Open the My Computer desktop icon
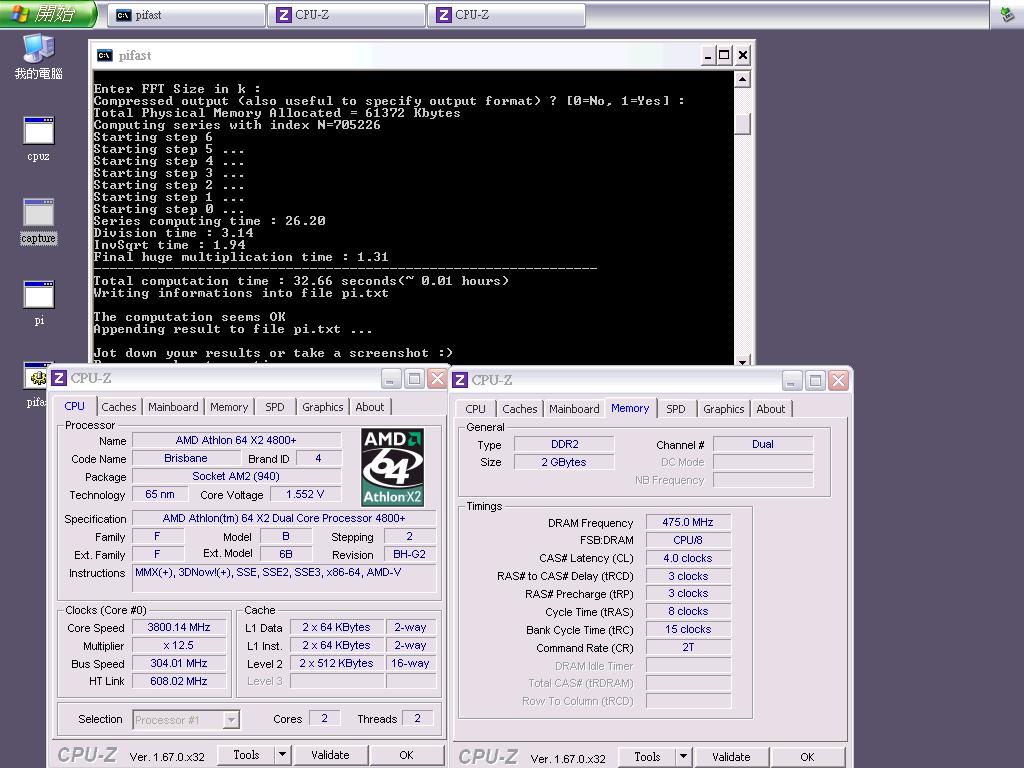Screen dimensions: 1024x768 pos(39,57)
